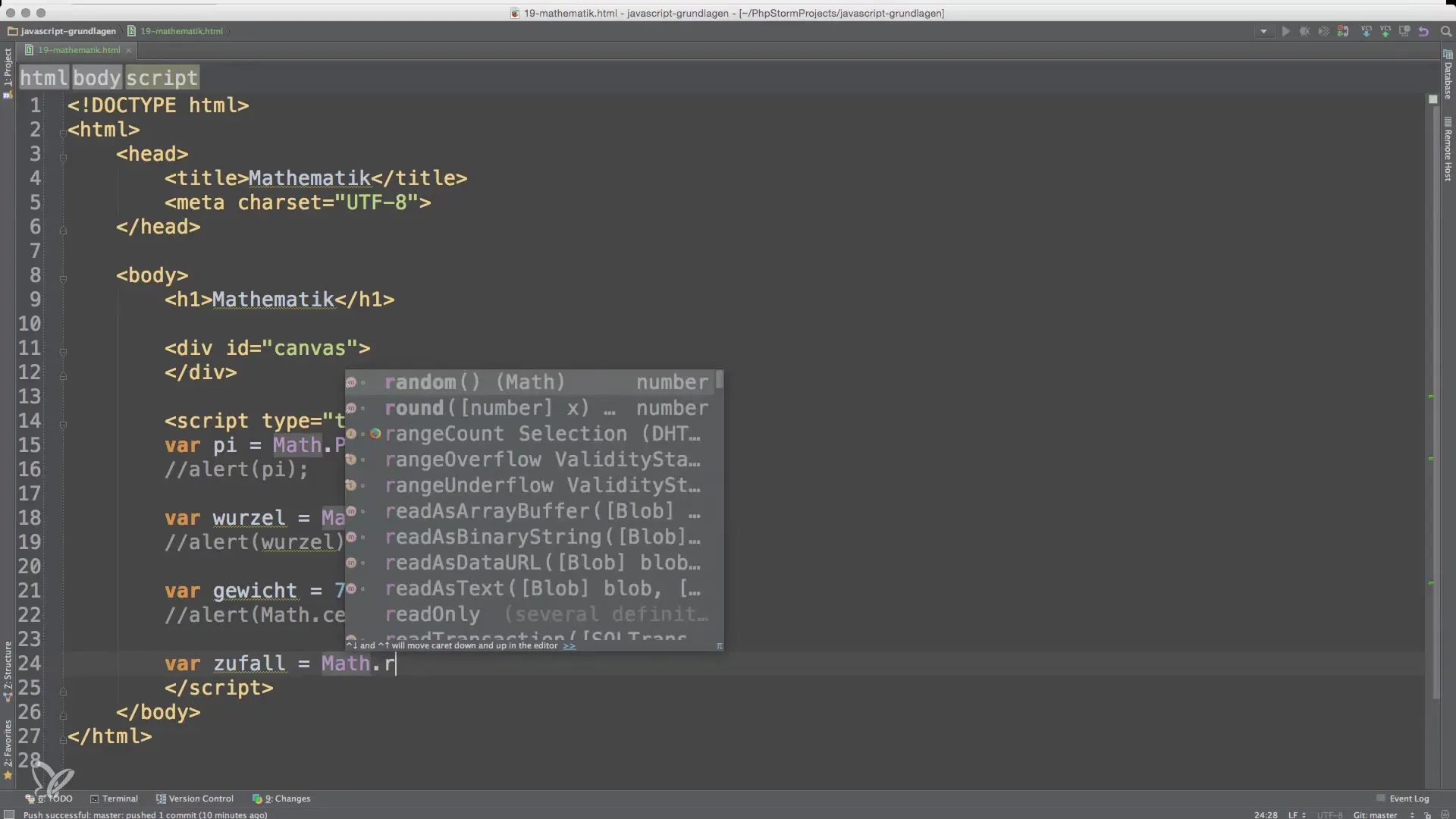Select round([number] x) completion suggestion
This screenshot has width=1456, height=819.
(531, 408)
